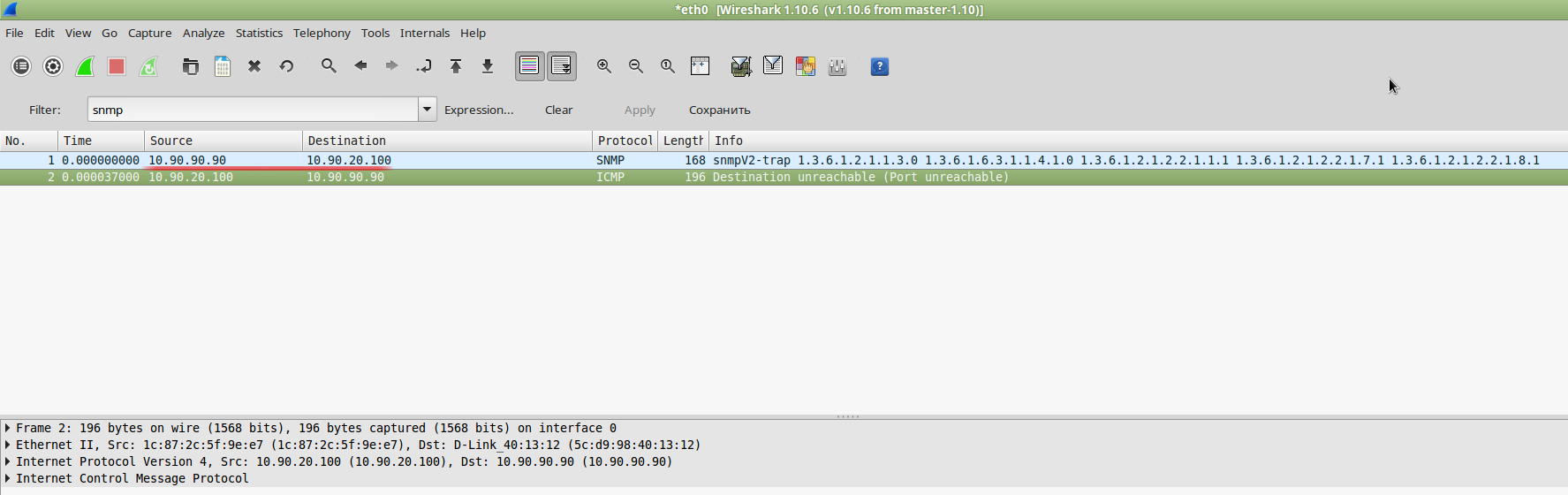Open the Tools menu
1568x495 pixels.
pos(375,33)
